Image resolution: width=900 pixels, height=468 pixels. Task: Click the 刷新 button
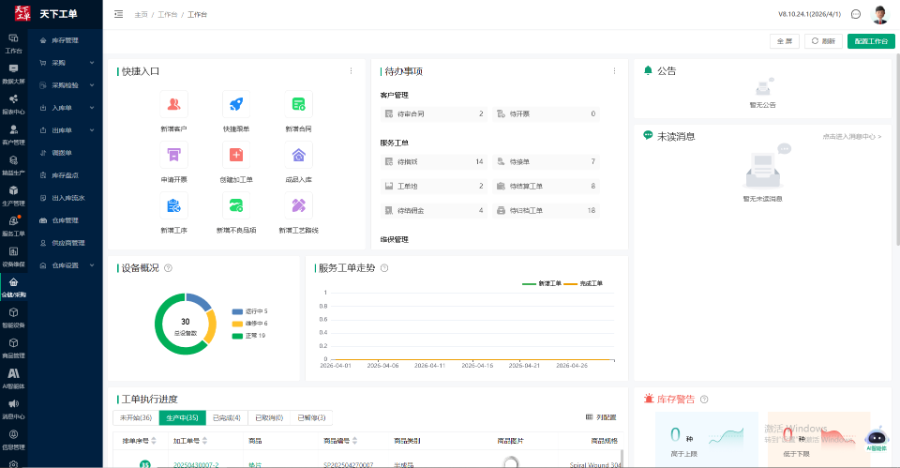tap(824, 41)
